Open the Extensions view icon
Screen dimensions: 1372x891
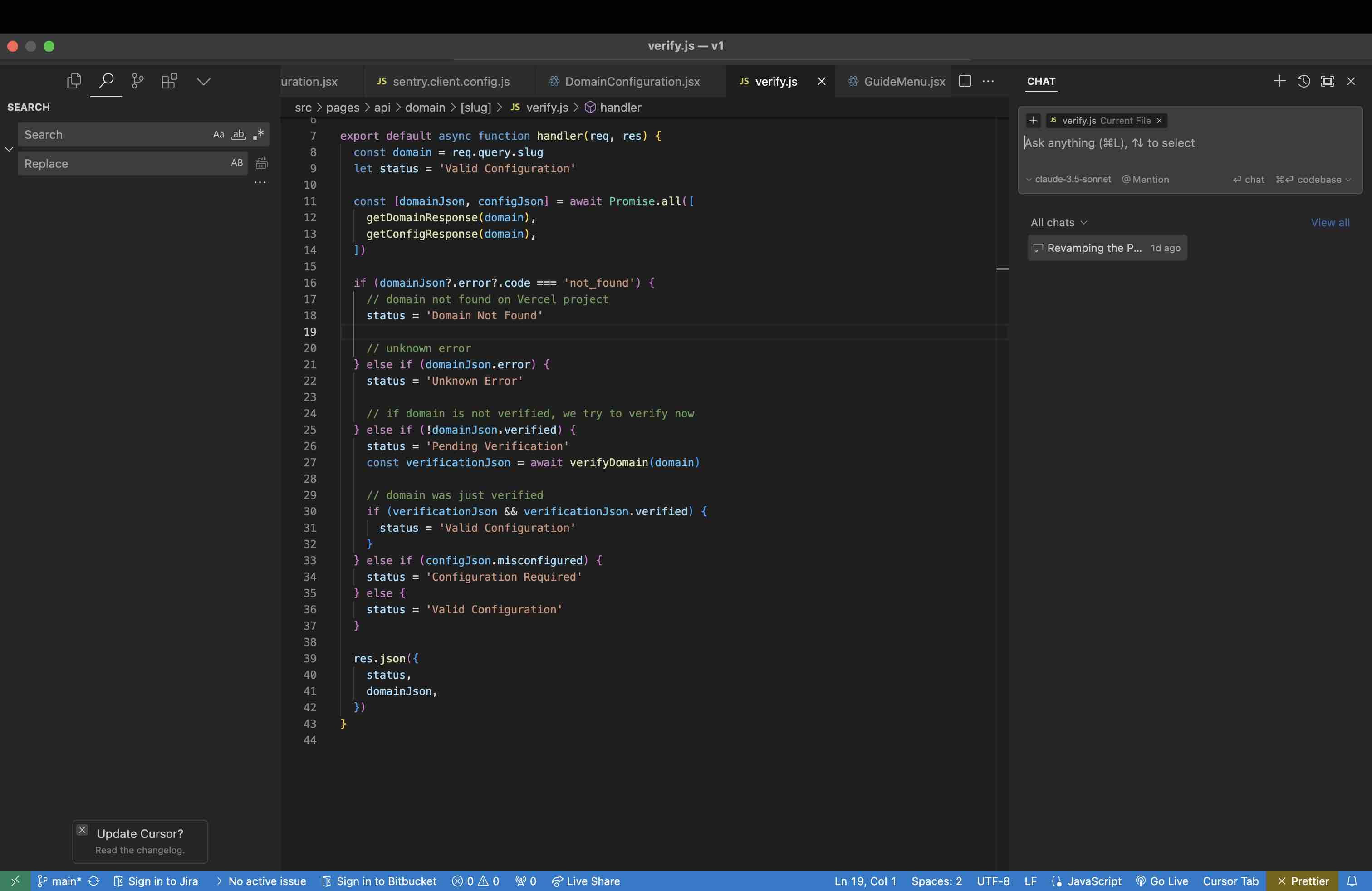point(169,81)
